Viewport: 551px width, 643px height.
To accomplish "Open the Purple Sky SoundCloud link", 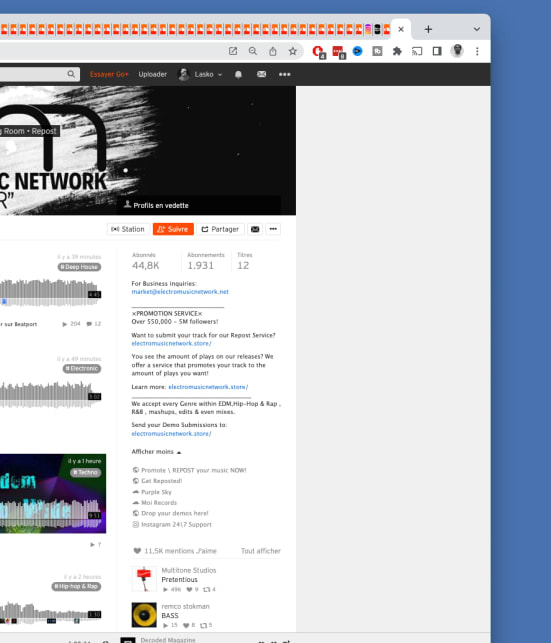I will click(x=152, y=492).
